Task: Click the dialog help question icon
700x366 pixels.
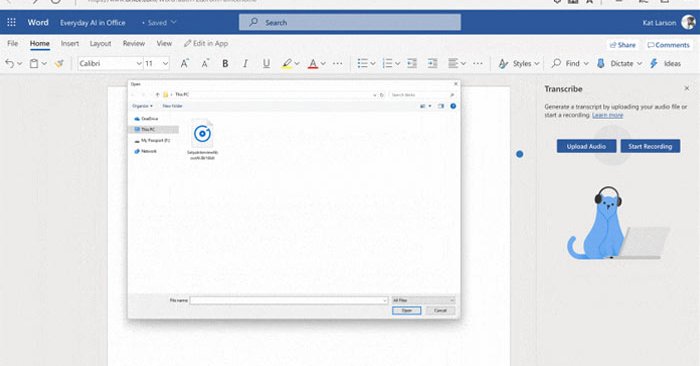Action: tap(453, 106)
